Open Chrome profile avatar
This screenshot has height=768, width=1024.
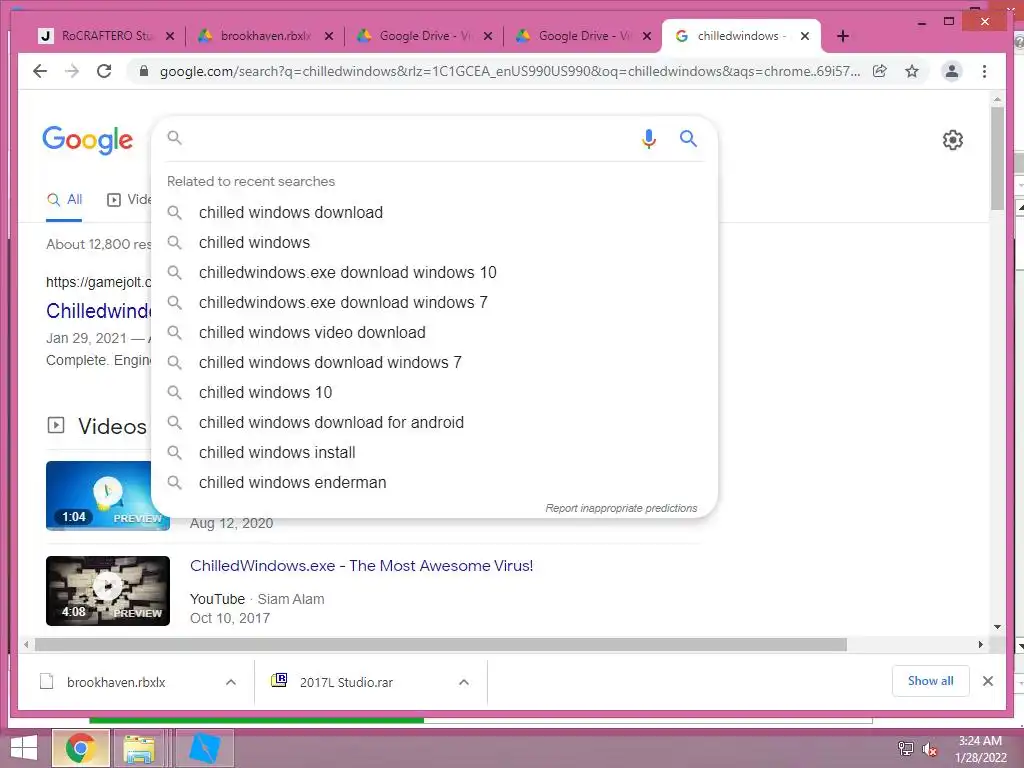(952, 71)
